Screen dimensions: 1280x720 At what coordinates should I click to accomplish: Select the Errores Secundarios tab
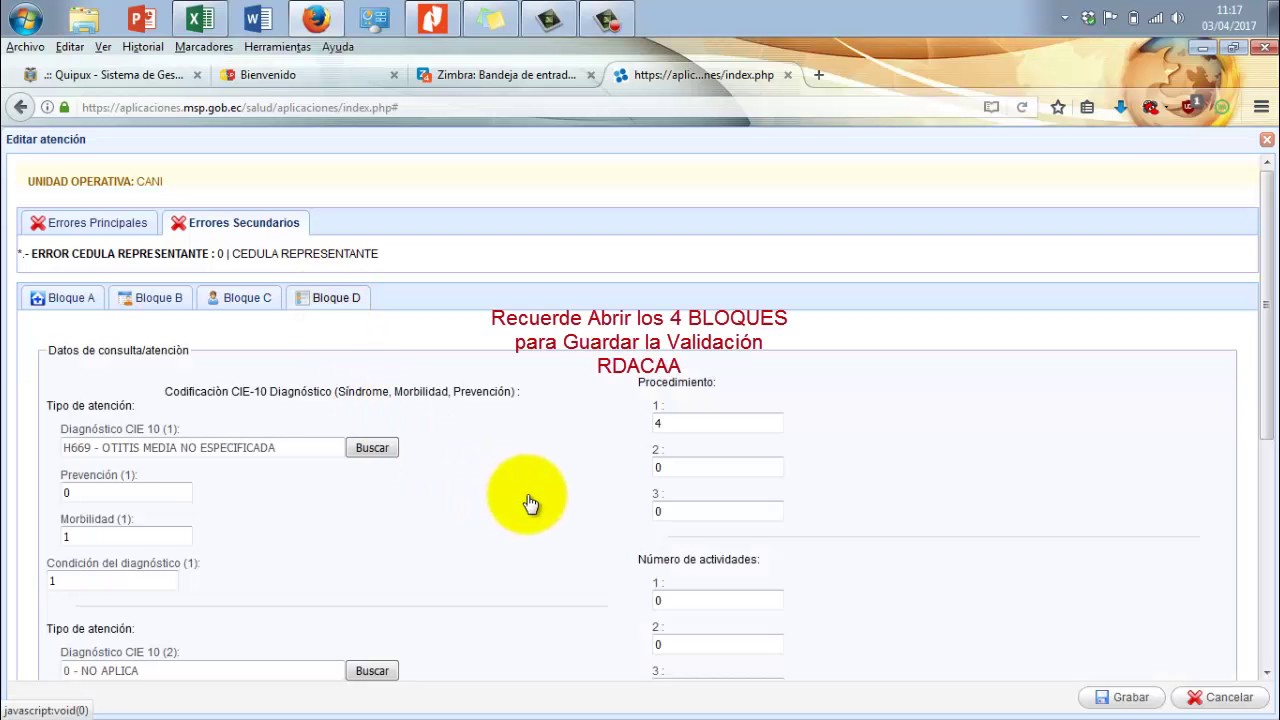point(235,223)
